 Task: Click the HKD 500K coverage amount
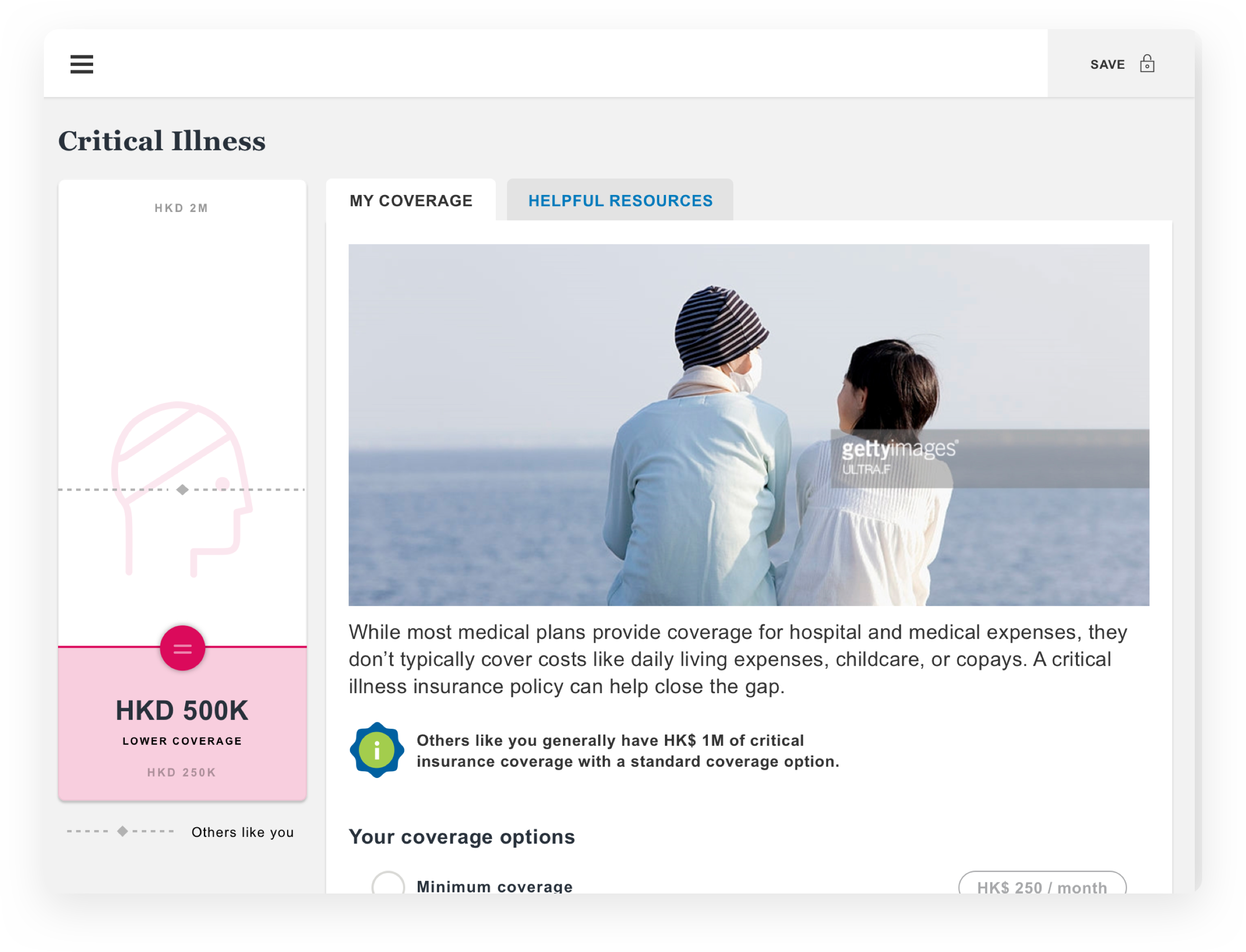click(182, 711)
